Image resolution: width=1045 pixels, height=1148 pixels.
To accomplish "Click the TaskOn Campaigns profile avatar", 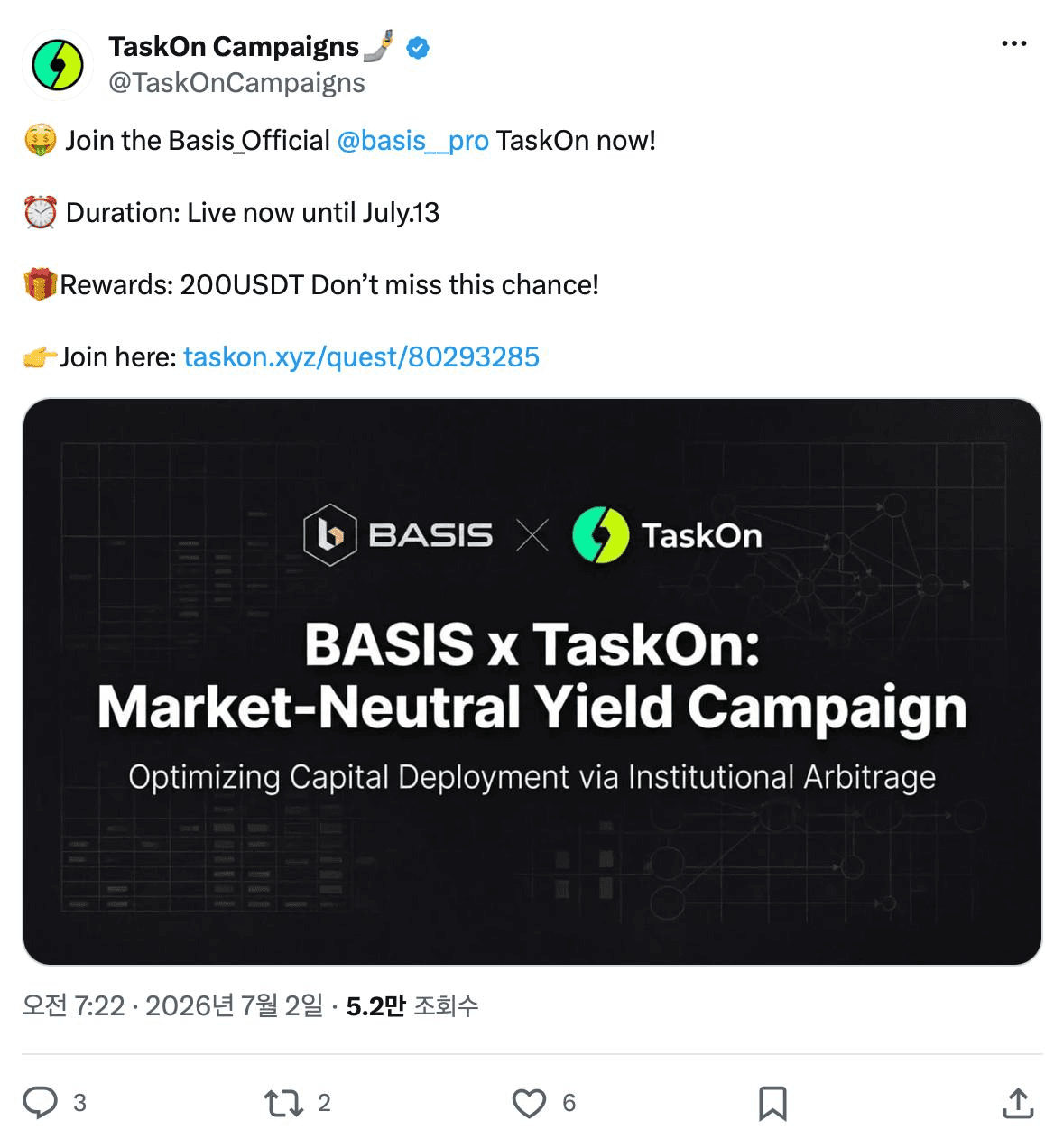I will click(x=58, y=65).
